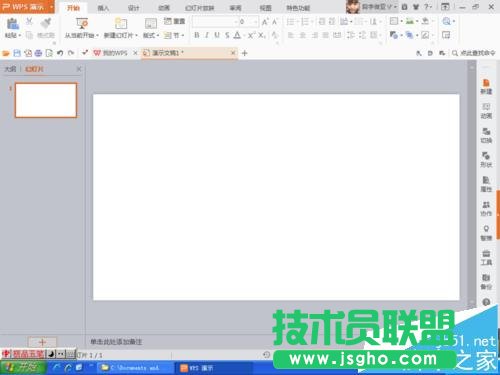
Task: Select slide 1 thumbnail
Action: (46, 100)
